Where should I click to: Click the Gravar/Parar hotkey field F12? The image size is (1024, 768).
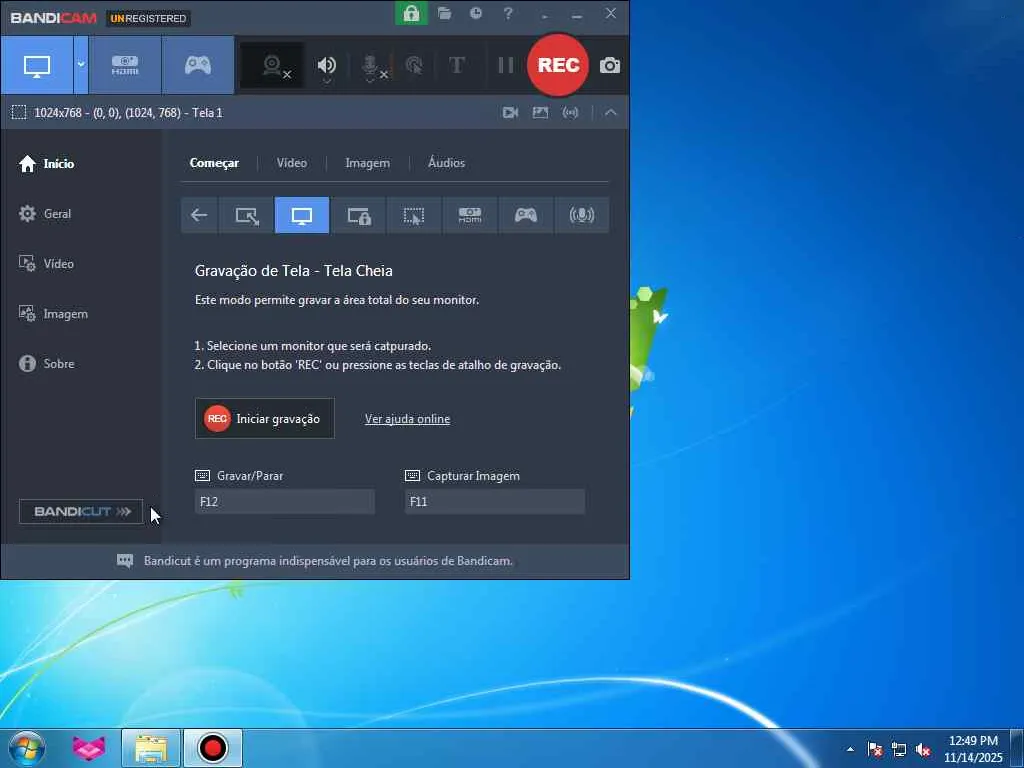[x=285, y=502]
